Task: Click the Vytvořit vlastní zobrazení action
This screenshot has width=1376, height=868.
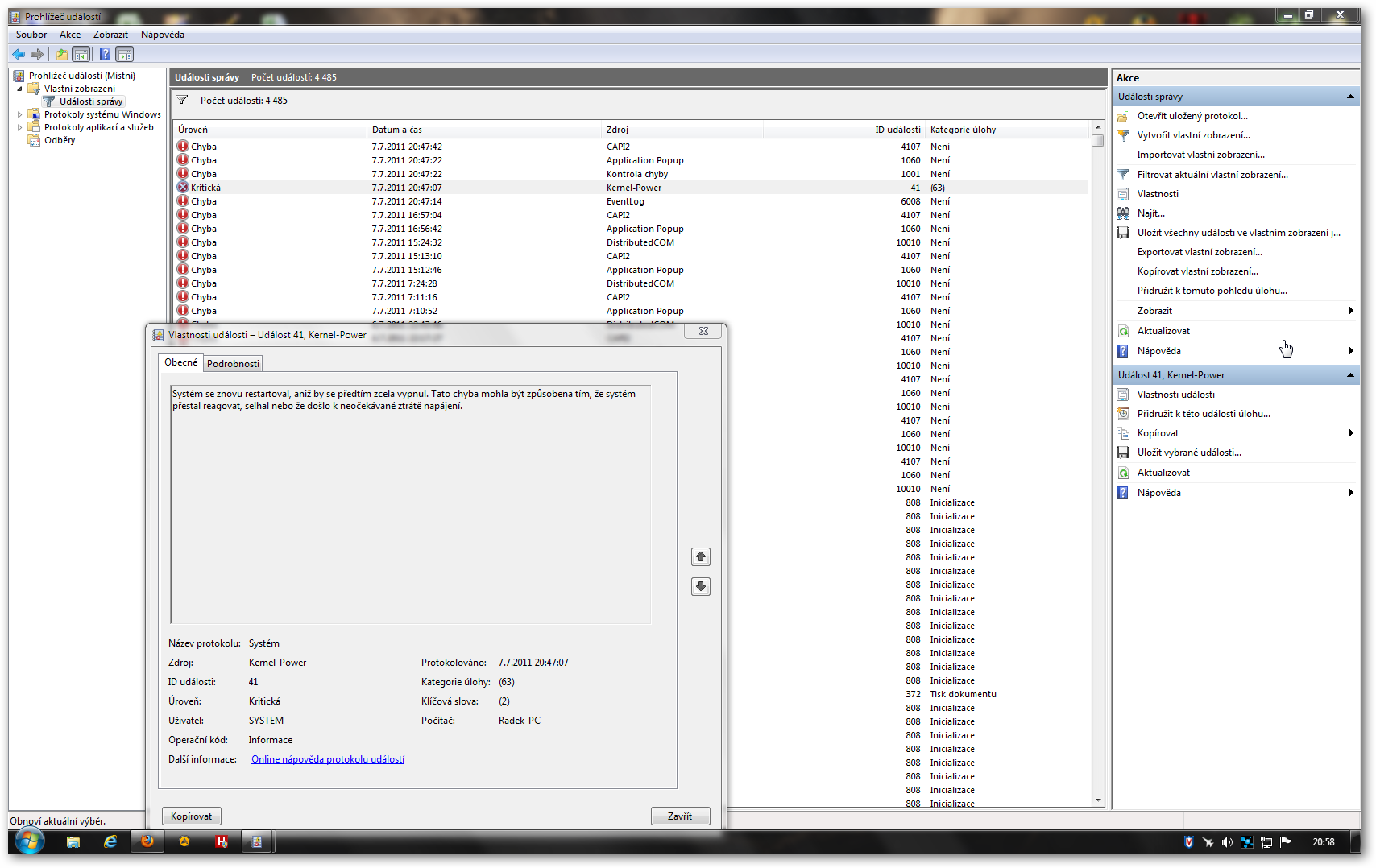Action: [1194, 135]
